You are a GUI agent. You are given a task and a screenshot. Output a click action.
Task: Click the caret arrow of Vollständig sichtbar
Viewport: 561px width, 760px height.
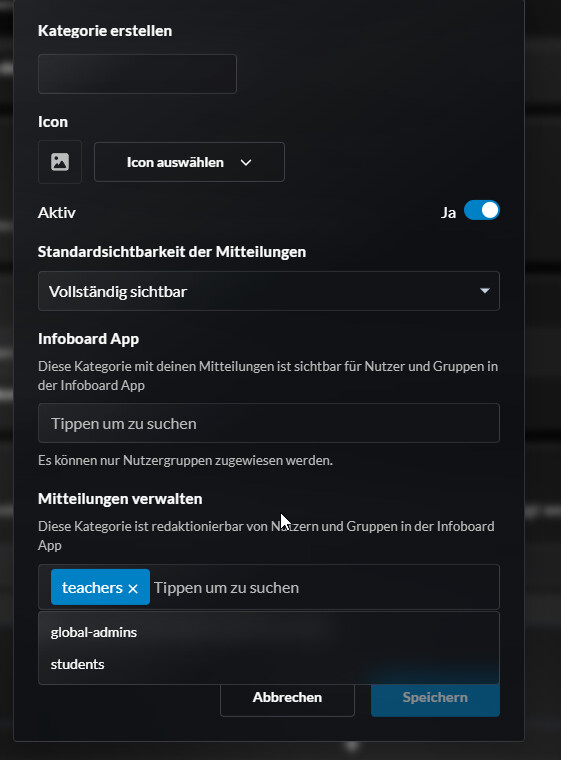click(484, 291)
